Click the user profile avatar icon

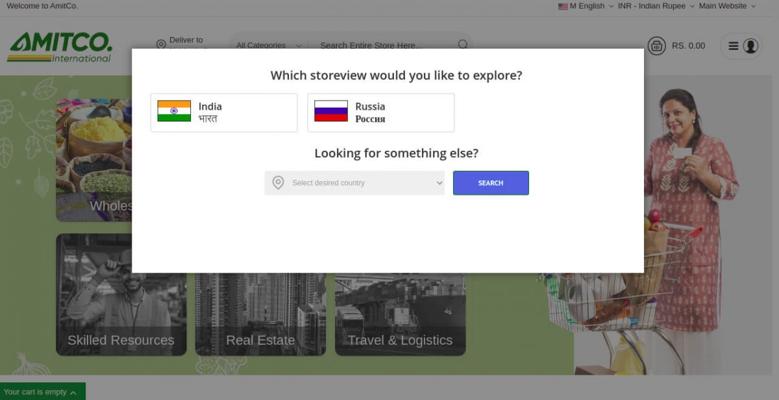coord(750,46)
